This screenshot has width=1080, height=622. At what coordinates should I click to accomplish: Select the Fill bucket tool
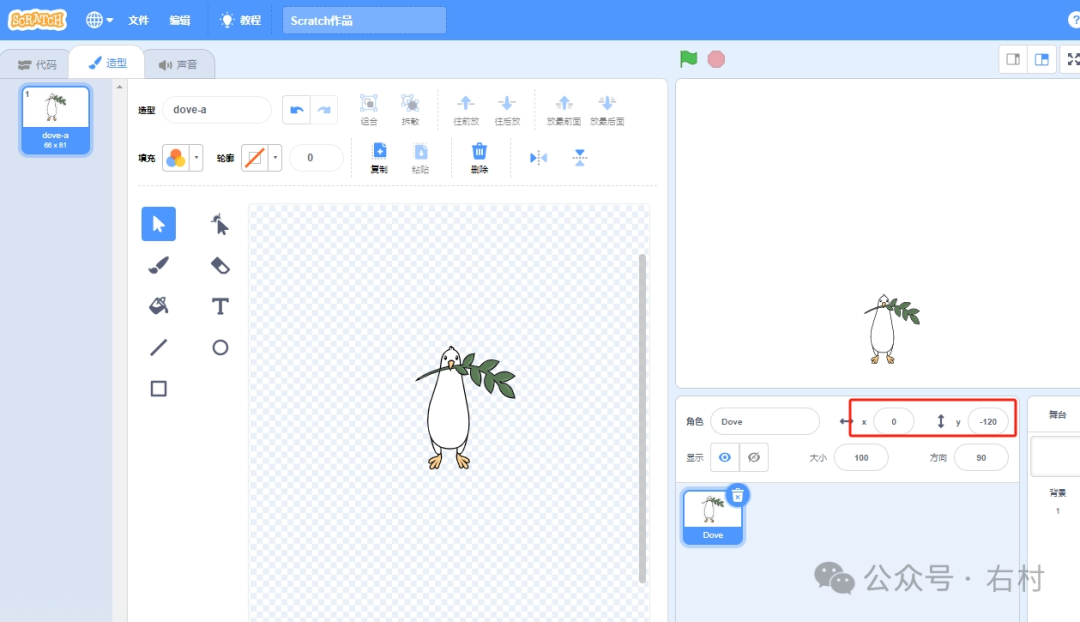pyautogui.click(x=158, y=306)
